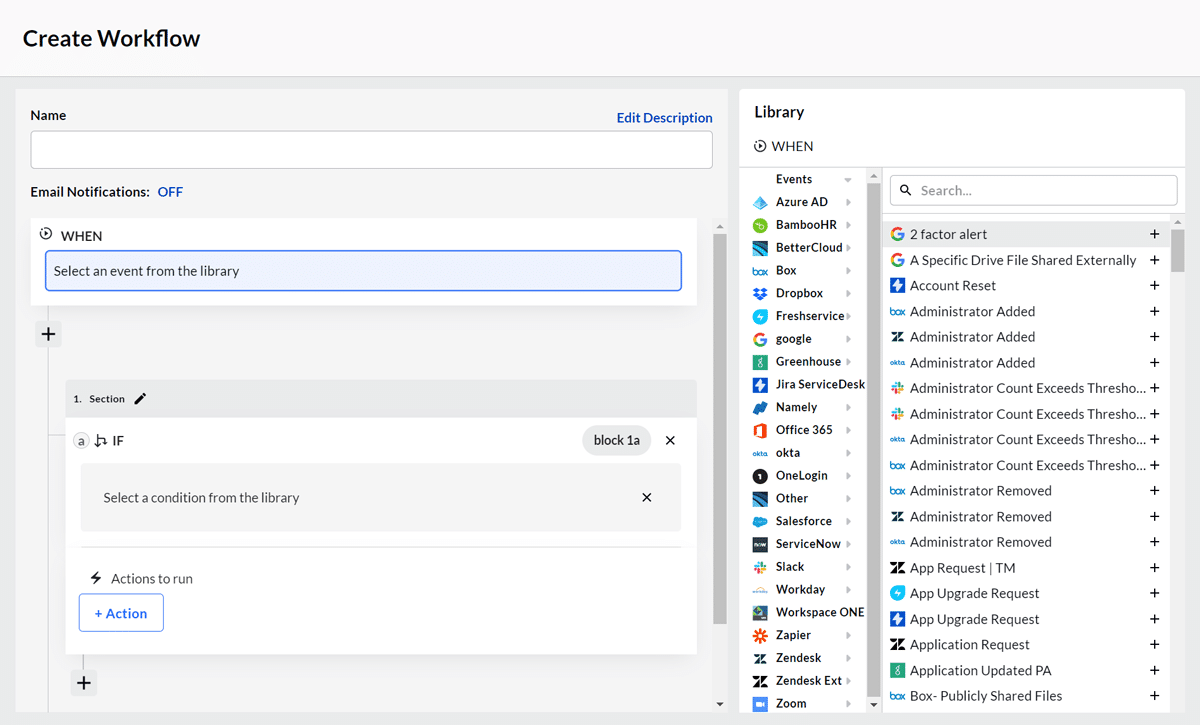Click the block 1a badge
The image size is (1200, 725).
pyautogui.click(x=616, y=440)
